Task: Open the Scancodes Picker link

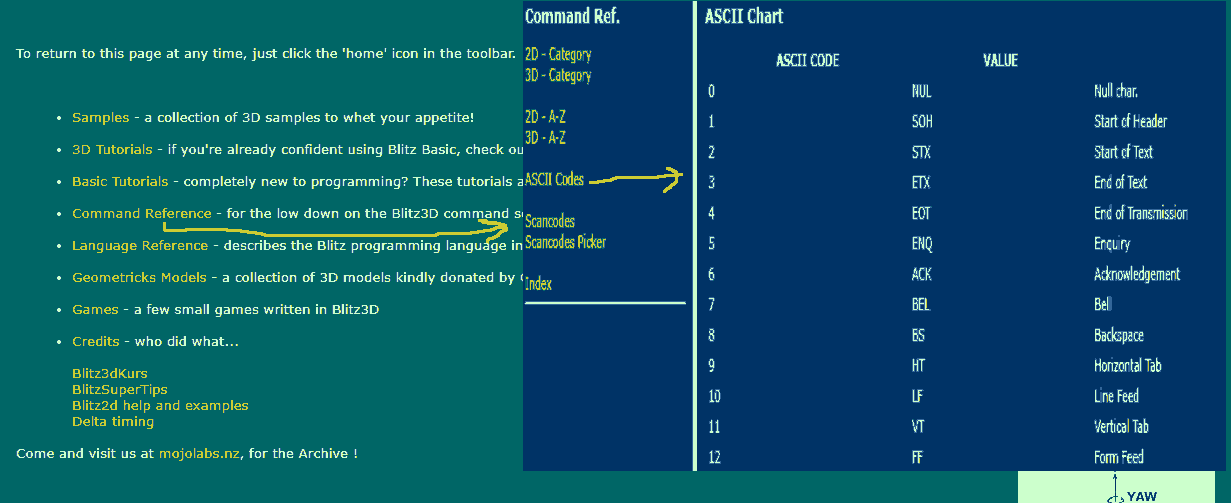Action: click(565, 242)
